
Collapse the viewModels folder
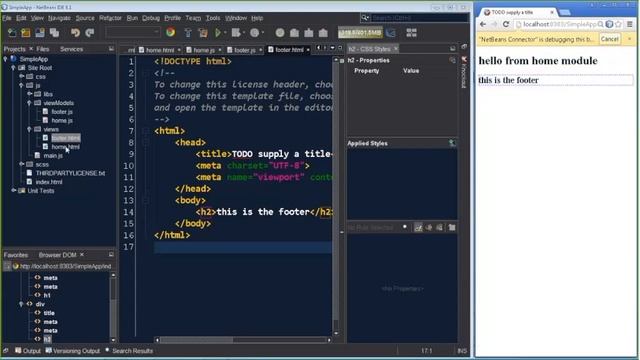coord(29,103)
